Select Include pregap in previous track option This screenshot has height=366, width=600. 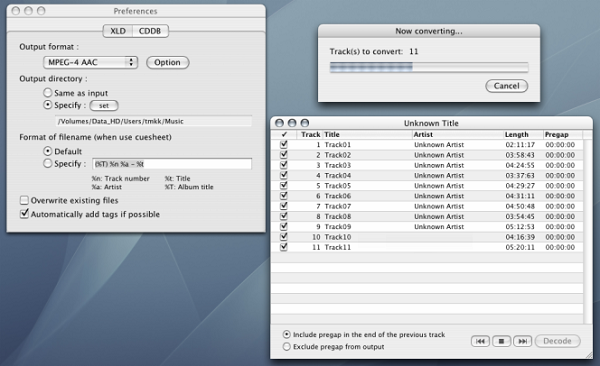pyautogui.click(x=287, y=334)
